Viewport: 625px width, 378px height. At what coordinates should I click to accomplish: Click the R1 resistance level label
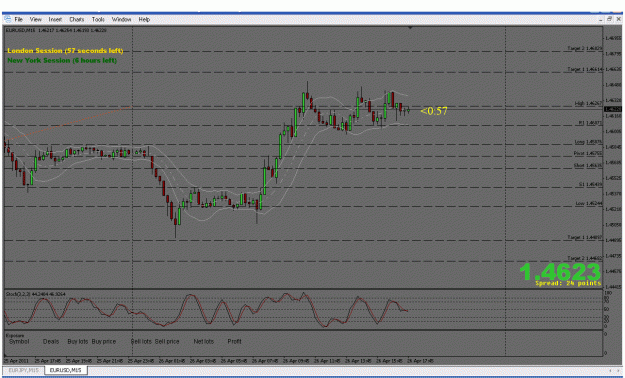pyautogui.click(x=590, y=123)
